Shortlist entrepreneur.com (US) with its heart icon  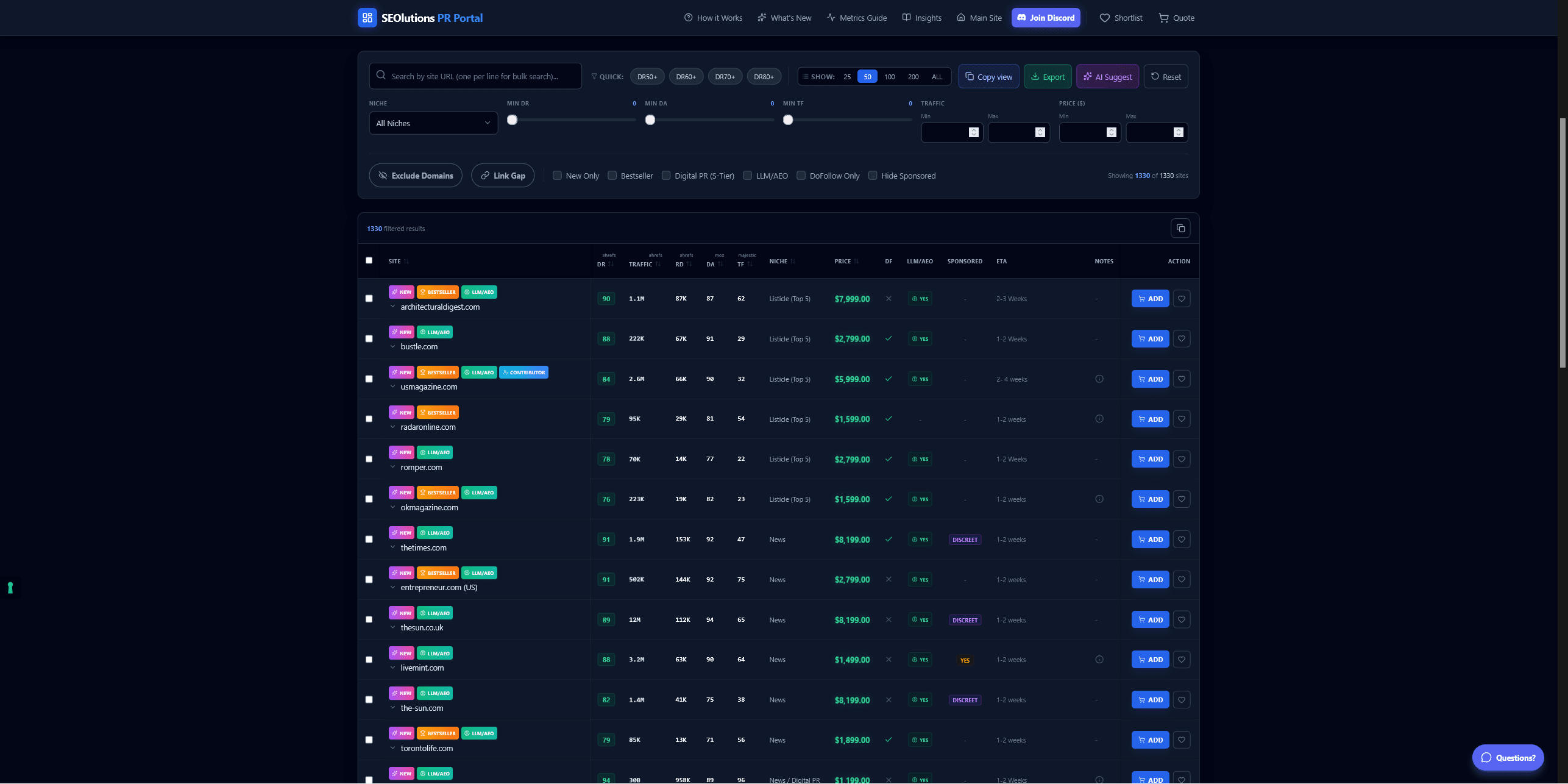(1182, 580)
